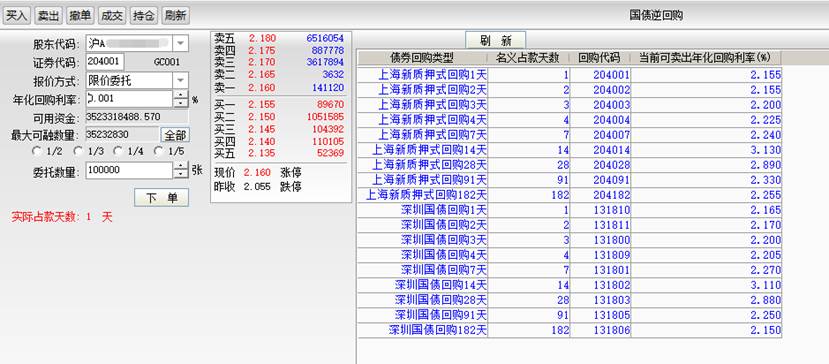Screen dimensions: 829x364
Task: Click the 刷新 toolbar button
Action: pos(176,16)
